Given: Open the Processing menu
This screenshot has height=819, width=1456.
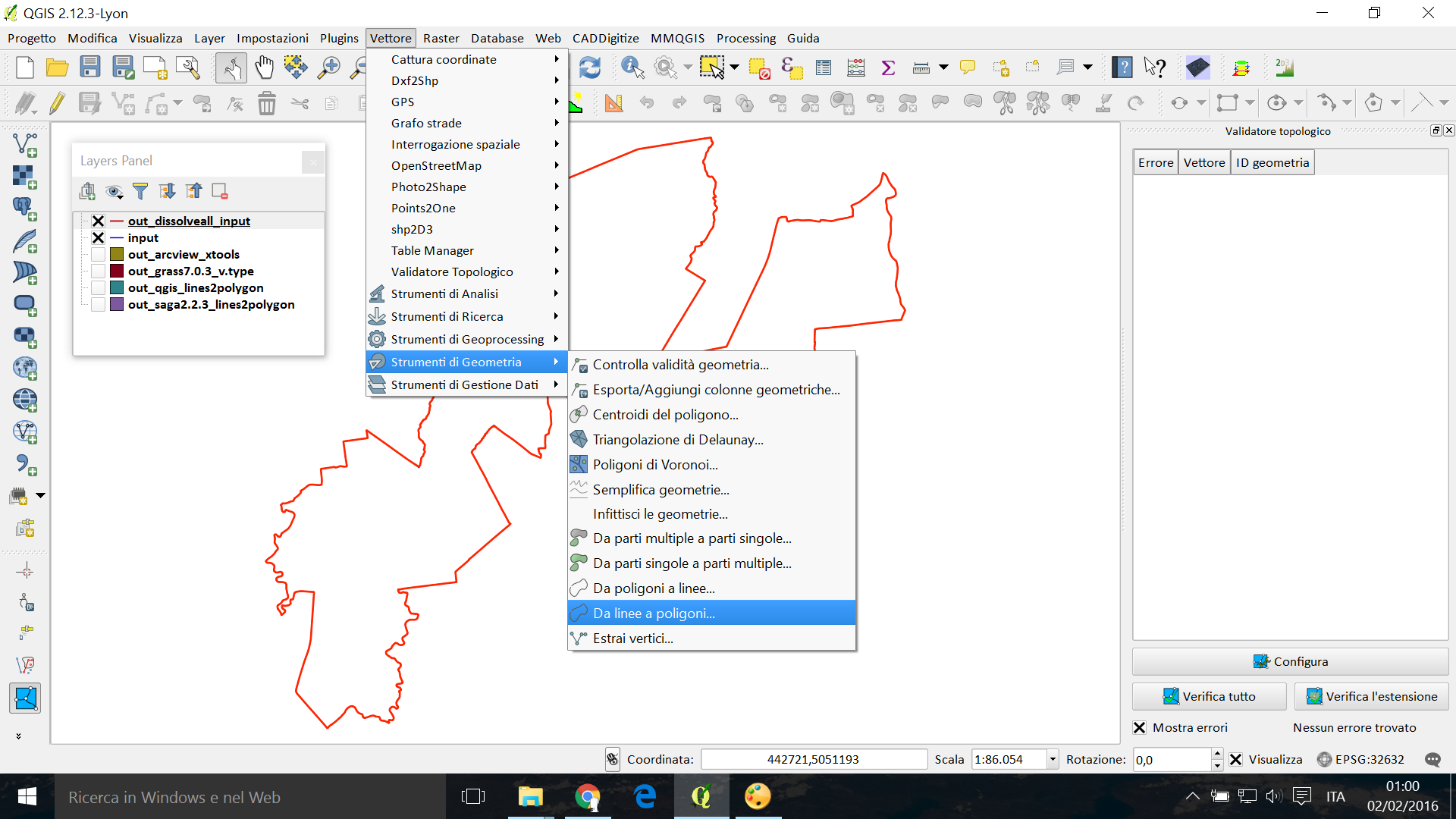Looking at the screenshot, I should pos(746,38).
